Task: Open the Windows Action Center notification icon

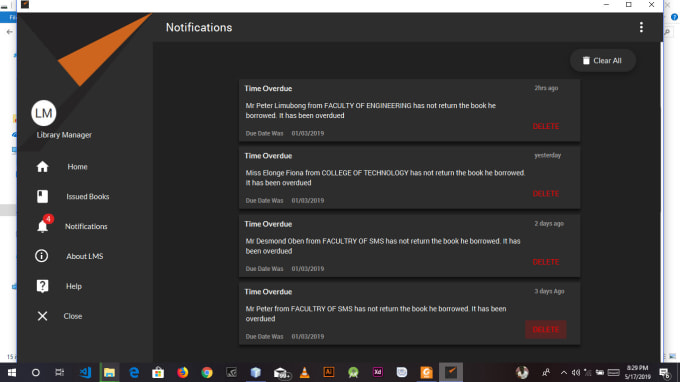Action: point(664,372)
